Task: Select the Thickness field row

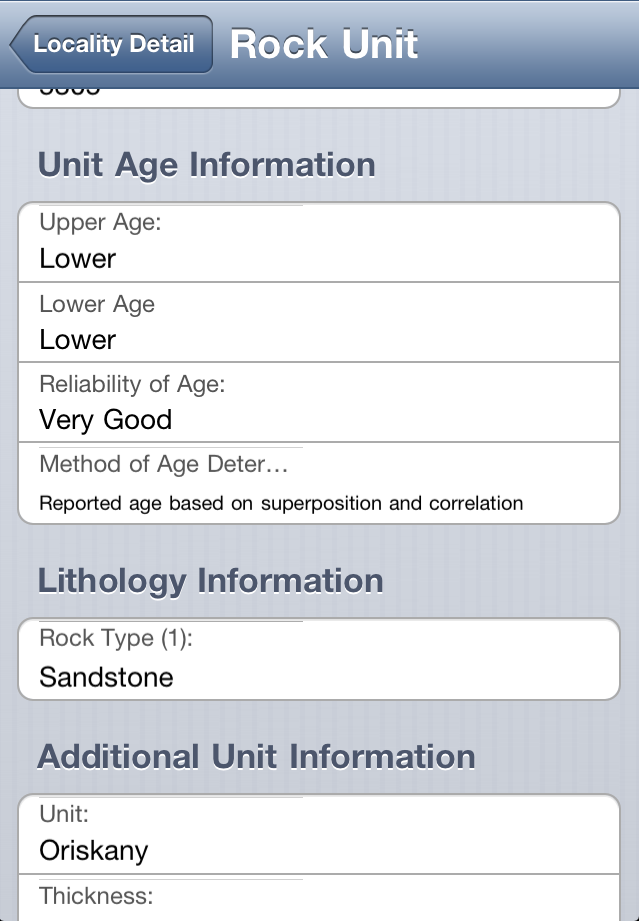Action: coord(318,898)
